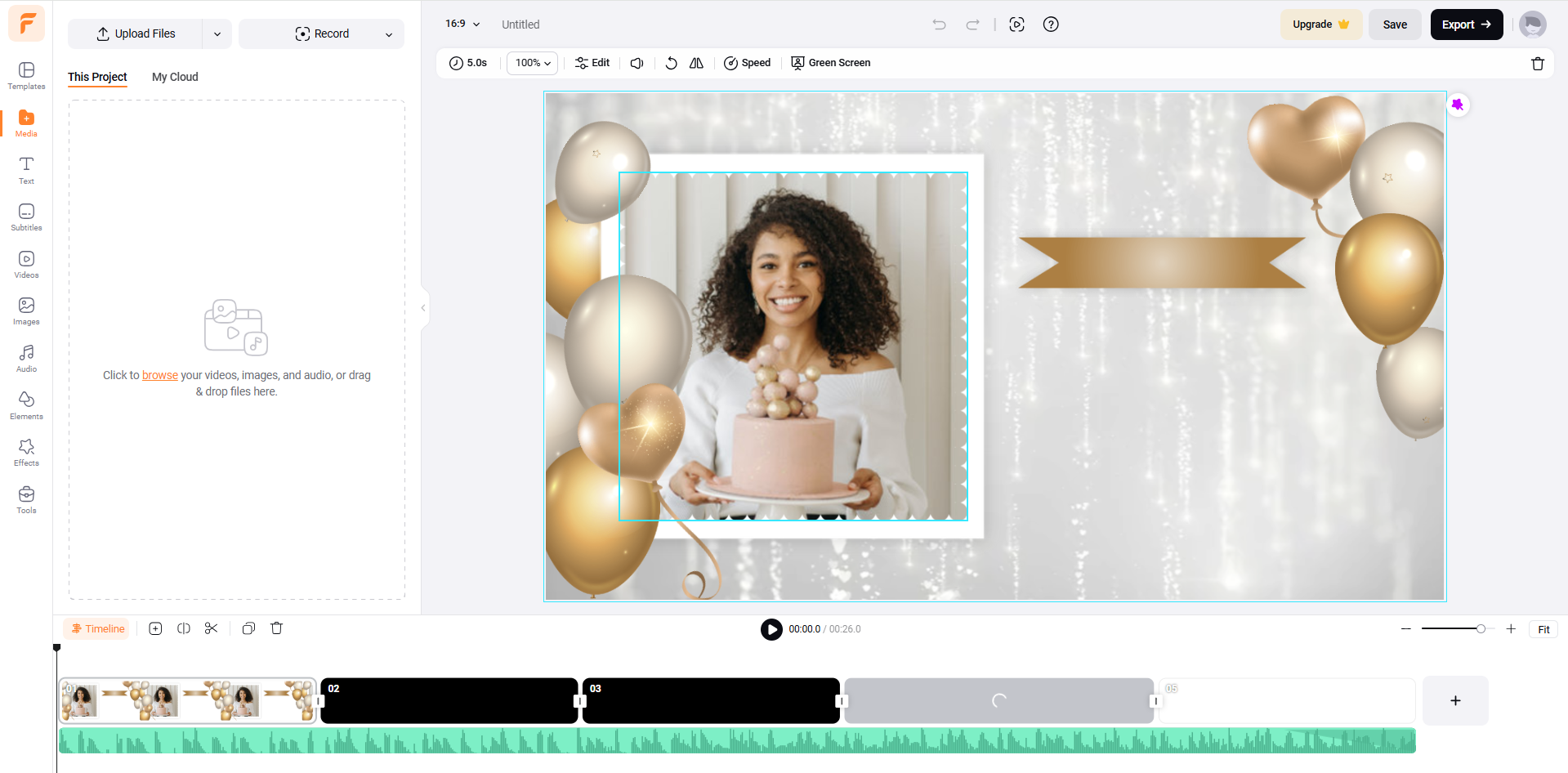Split the clip with the scissors tool
This screenshot has width=1568, height=773.
point(211,628)
